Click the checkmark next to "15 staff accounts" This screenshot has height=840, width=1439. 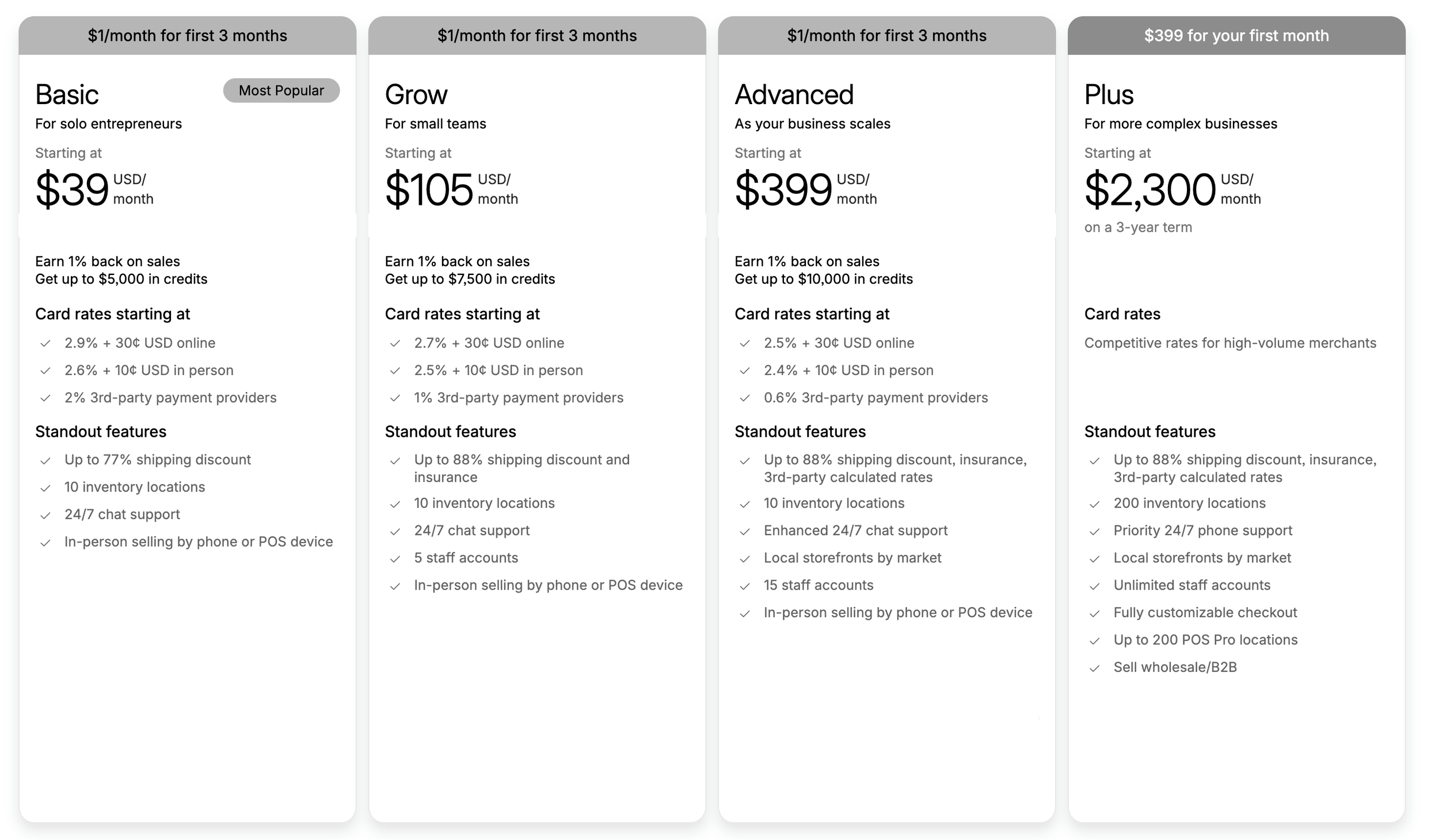(x=744, y=586)
